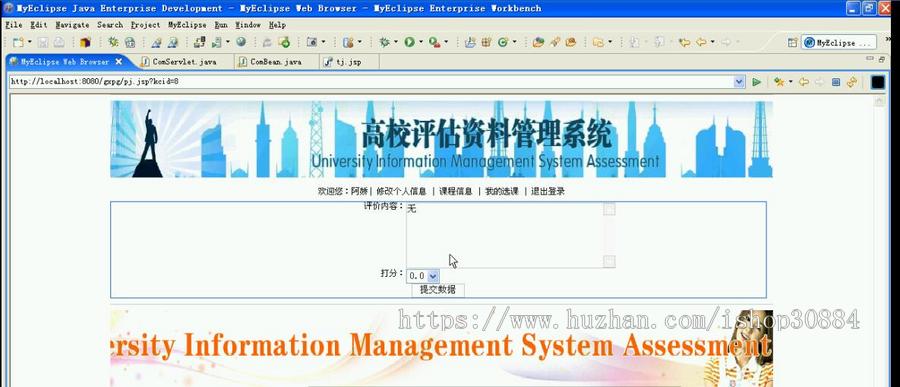Switch to the tj.jsp tab
900x387 pixels.
(348, 62)
